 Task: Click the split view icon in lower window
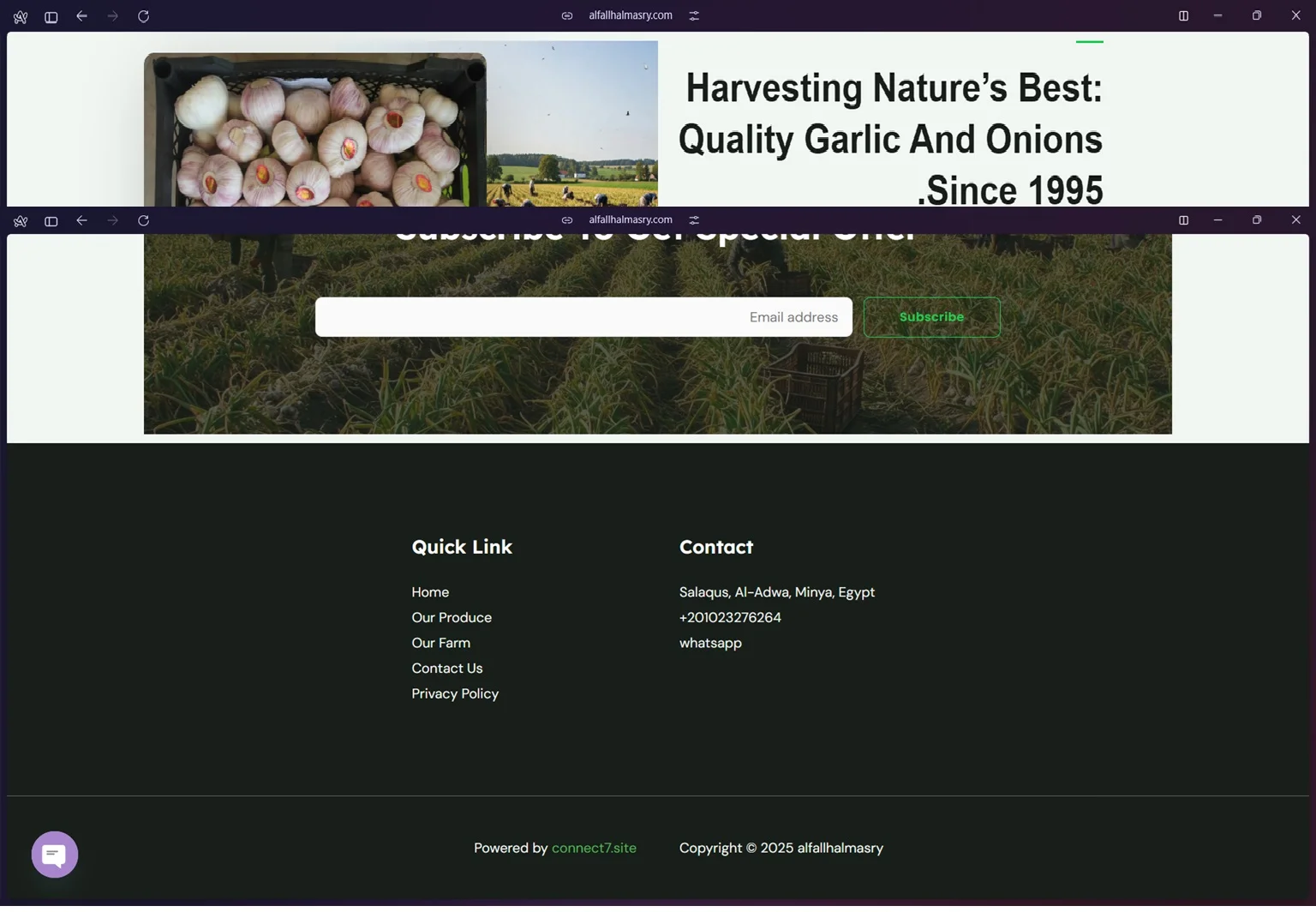(1183, 220)
